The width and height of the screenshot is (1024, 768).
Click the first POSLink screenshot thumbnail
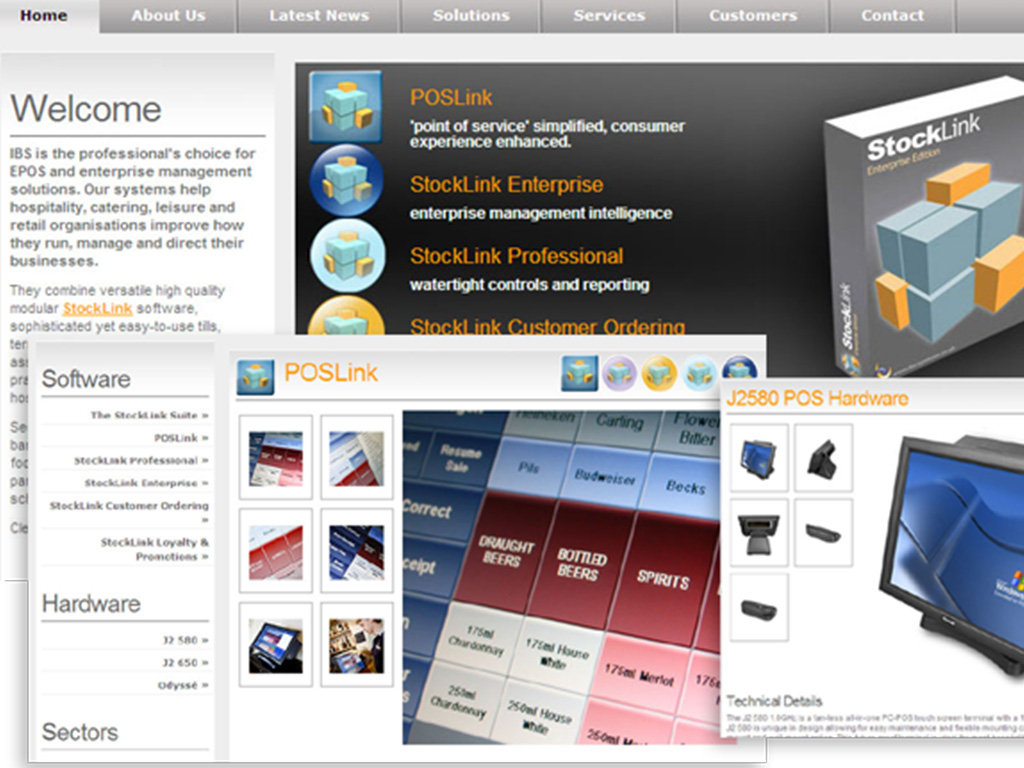[x=275, y=458]
